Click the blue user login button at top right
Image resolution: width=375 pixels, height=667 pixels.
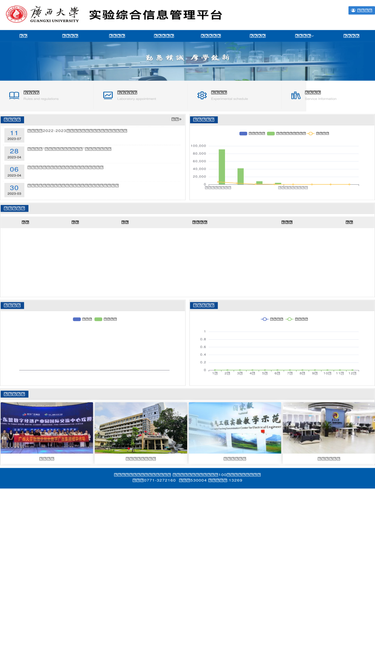[x=361, y=10]
